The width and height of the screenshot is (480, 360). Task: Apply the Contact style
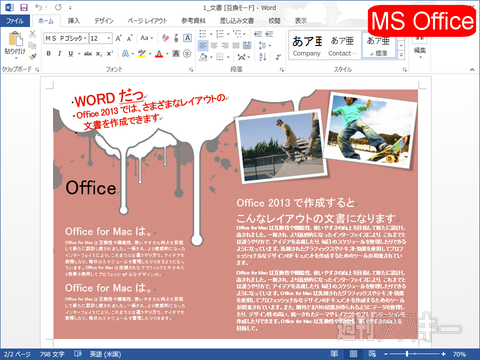coord(343,46)
